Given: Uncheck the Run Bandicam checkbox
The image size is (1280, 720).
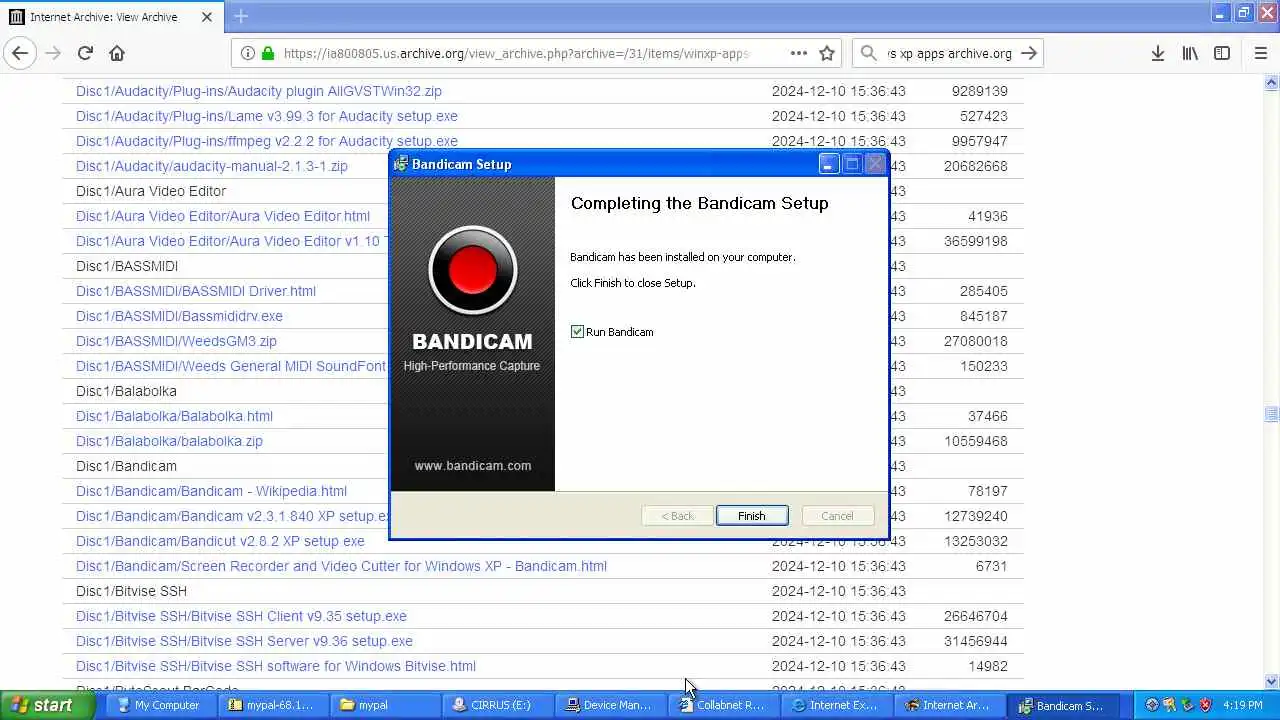Looking at the screenshot, I should (577, 332).
